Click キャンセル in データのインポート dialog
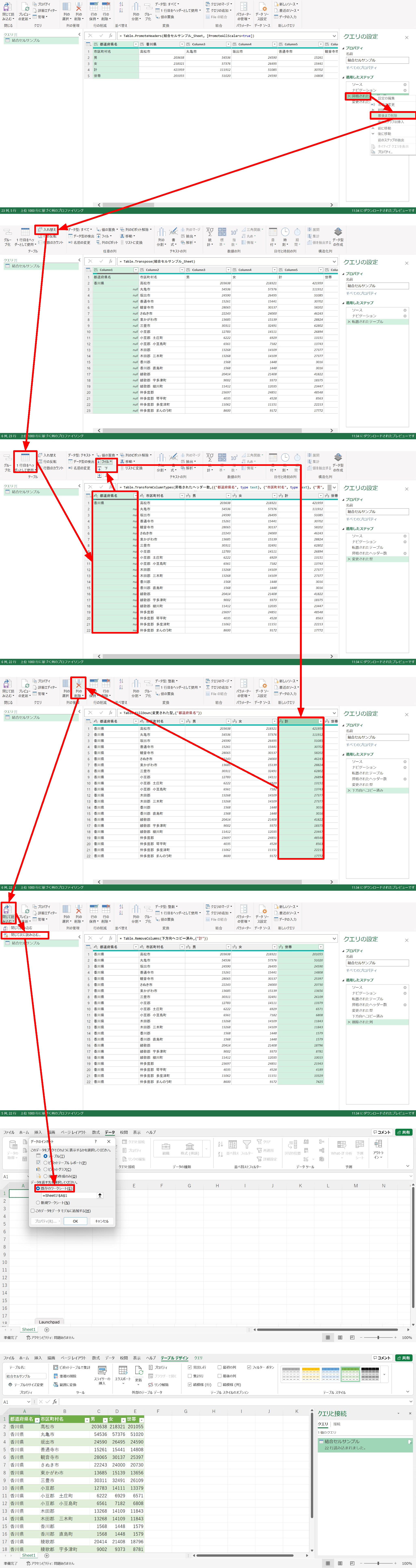The height and width of the screenshot is (1568, 416). [102, 1221]
